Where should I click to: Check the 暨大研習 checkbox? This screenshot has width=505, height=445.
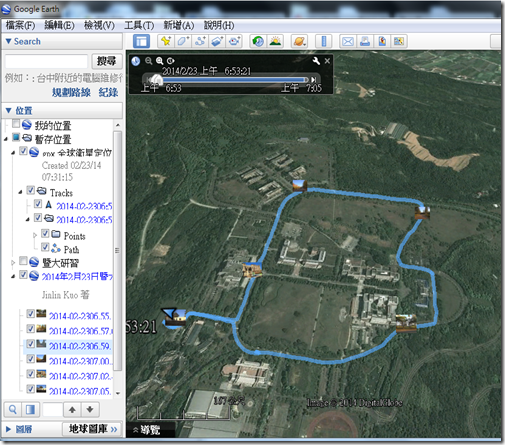[23, 260]
